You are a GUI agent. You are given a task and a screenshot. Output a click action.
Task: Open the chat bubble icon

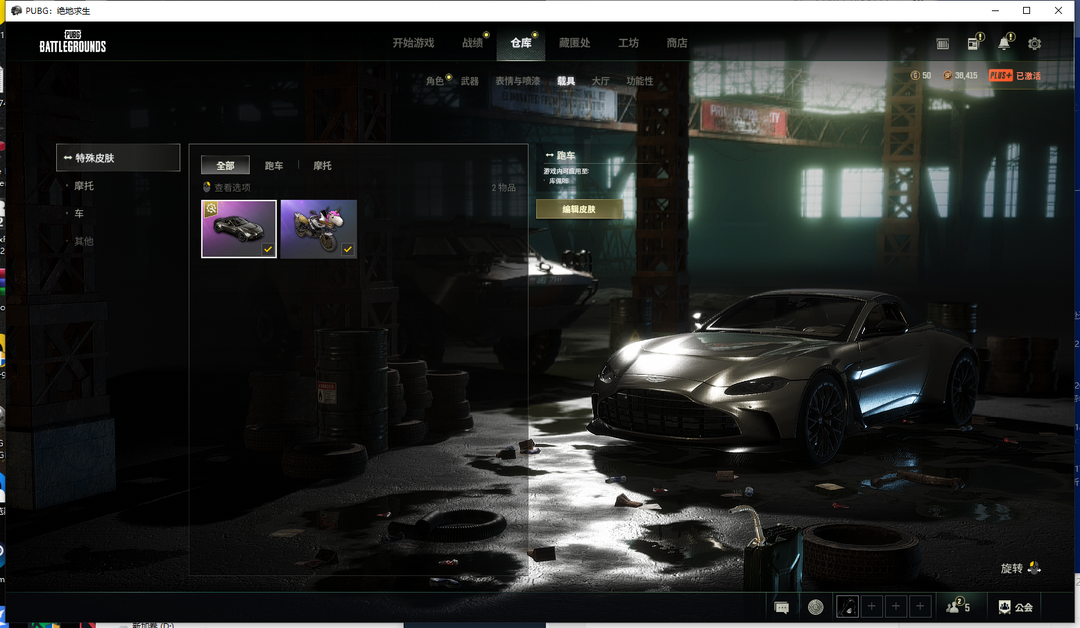[782, 607]
